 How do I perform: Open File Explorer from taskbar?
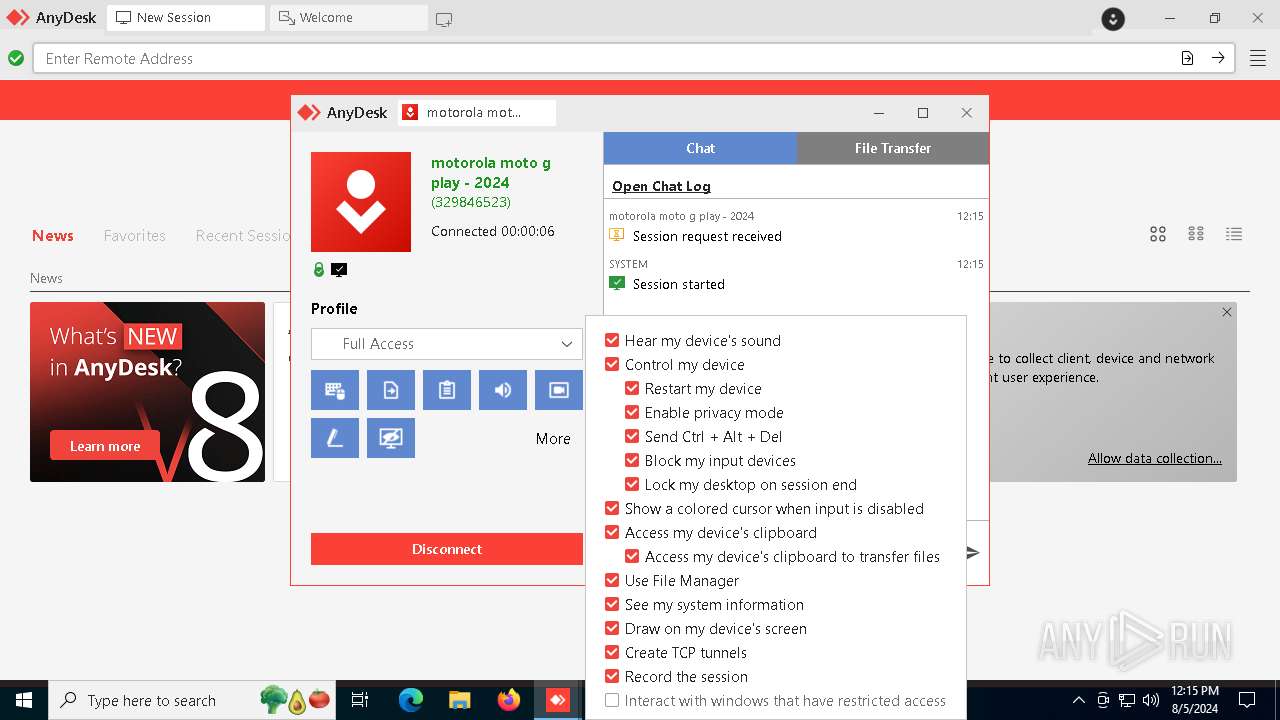tap(459, 700)
